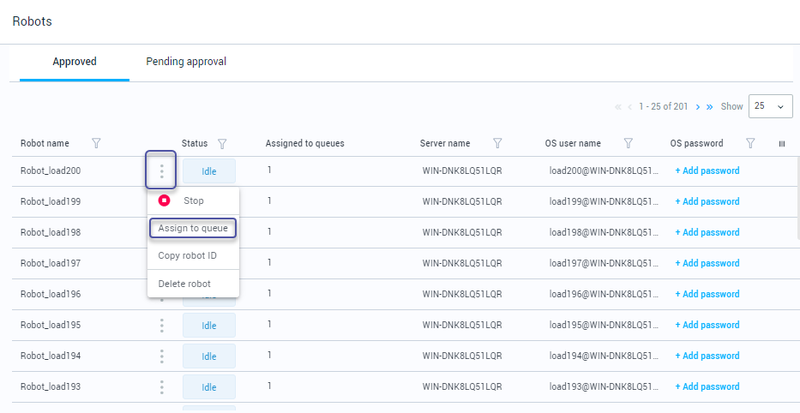Choose Delete robot from the menu
Viewport: 800px width, 413px height.
(x=185, y=284)
